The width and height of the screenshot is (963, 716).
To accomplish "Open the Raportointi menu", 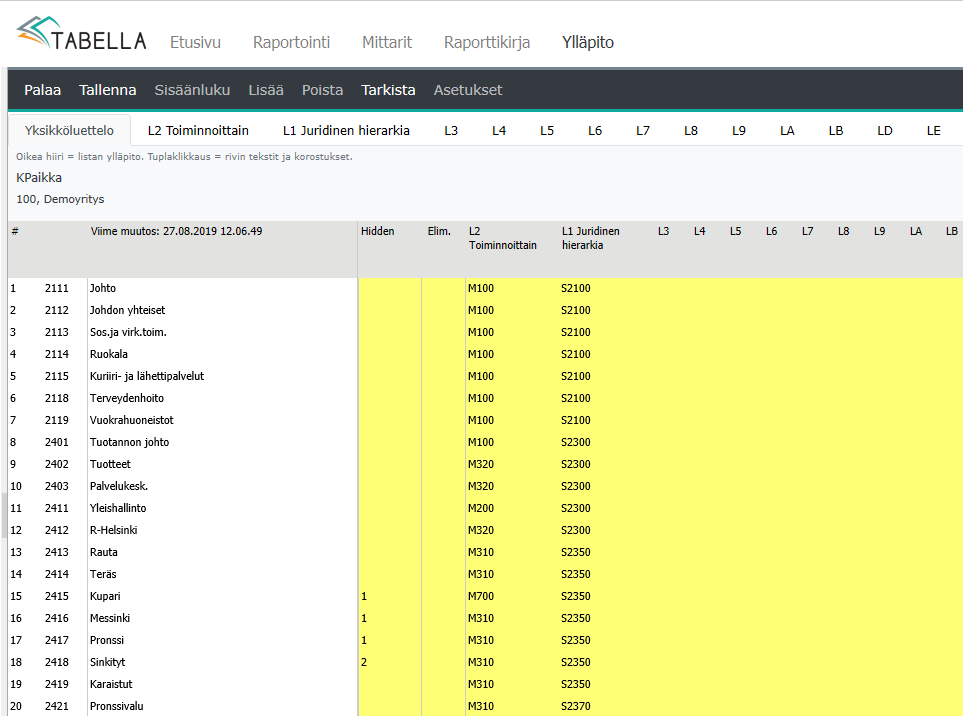I will tap(291, 42).
